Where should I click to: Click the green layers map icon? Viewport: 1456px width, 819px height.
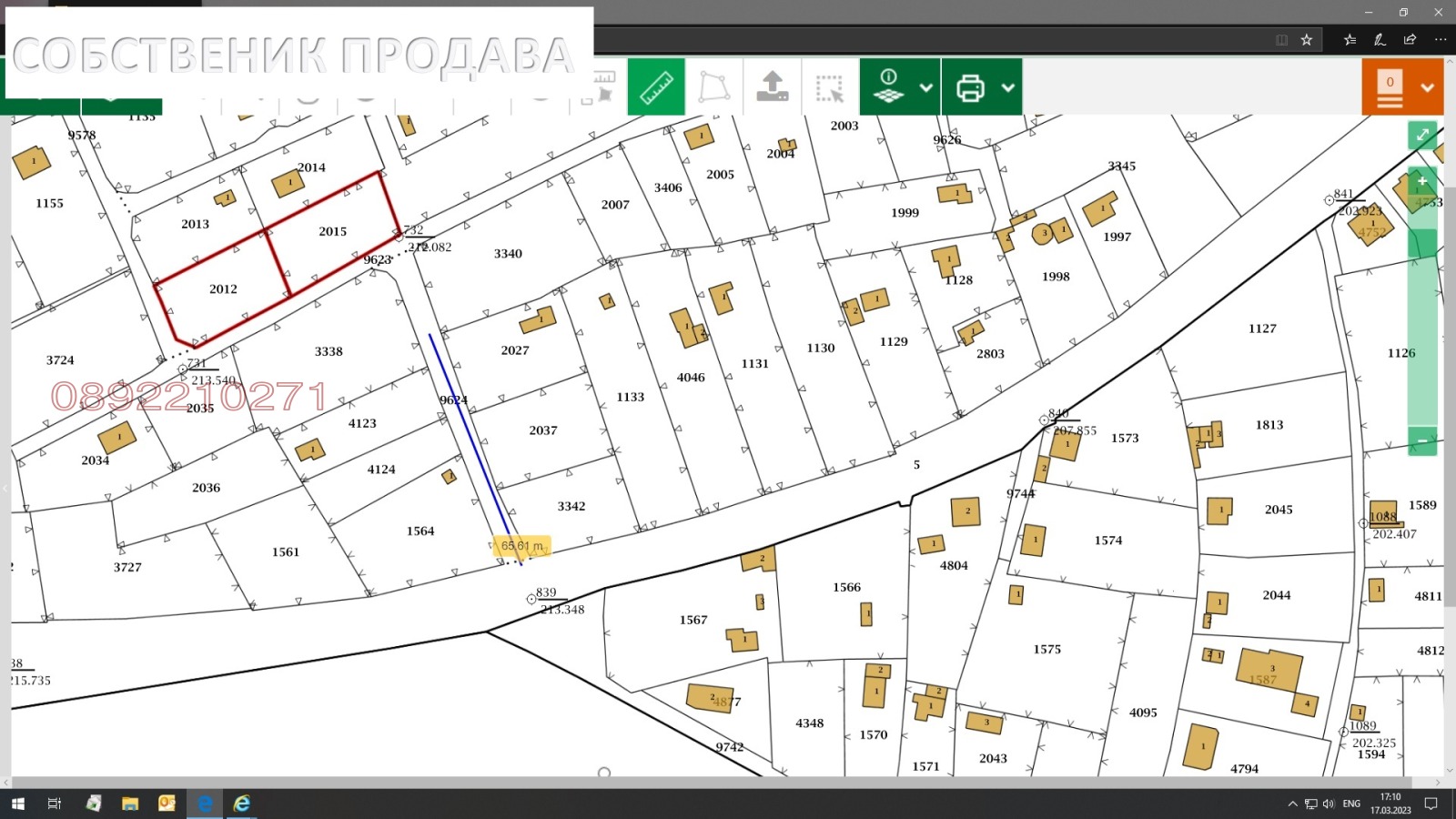pyautogui.click(x=890, y=86)
